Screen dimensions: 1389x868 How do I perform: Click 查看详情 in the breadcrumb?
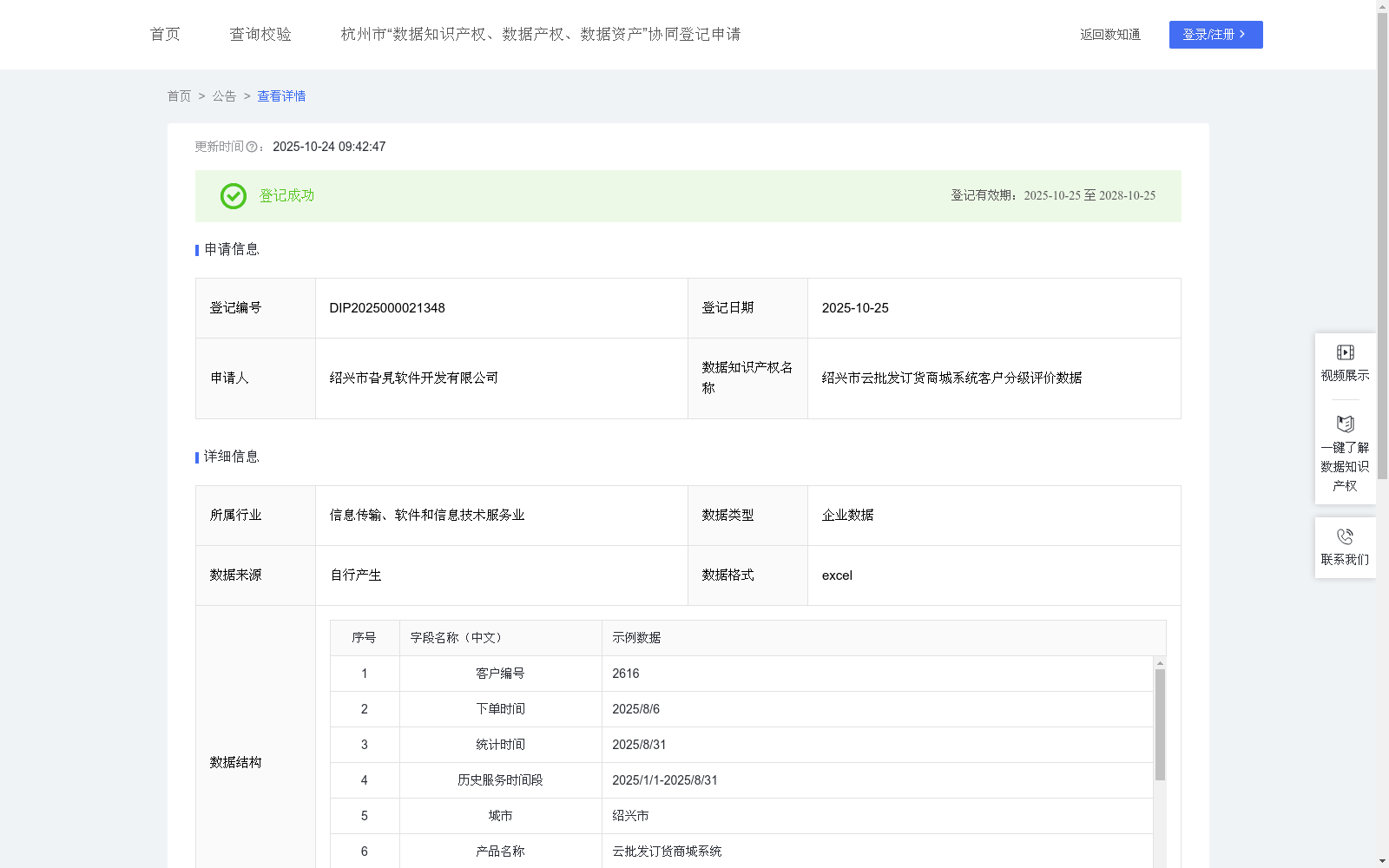click(x=281, y=96)
